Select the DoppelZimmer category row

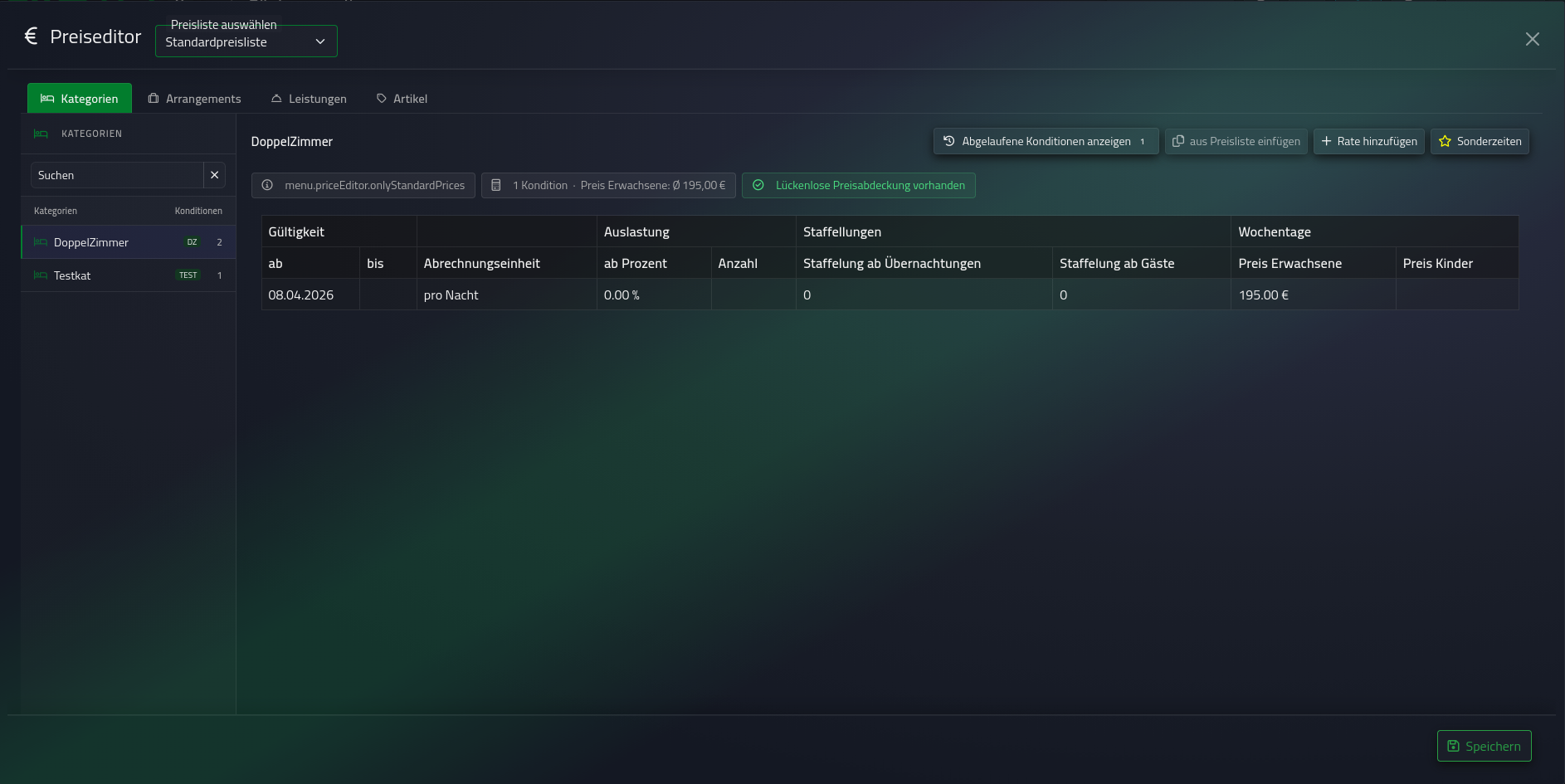pyautogui.click(x=129, y=242)
